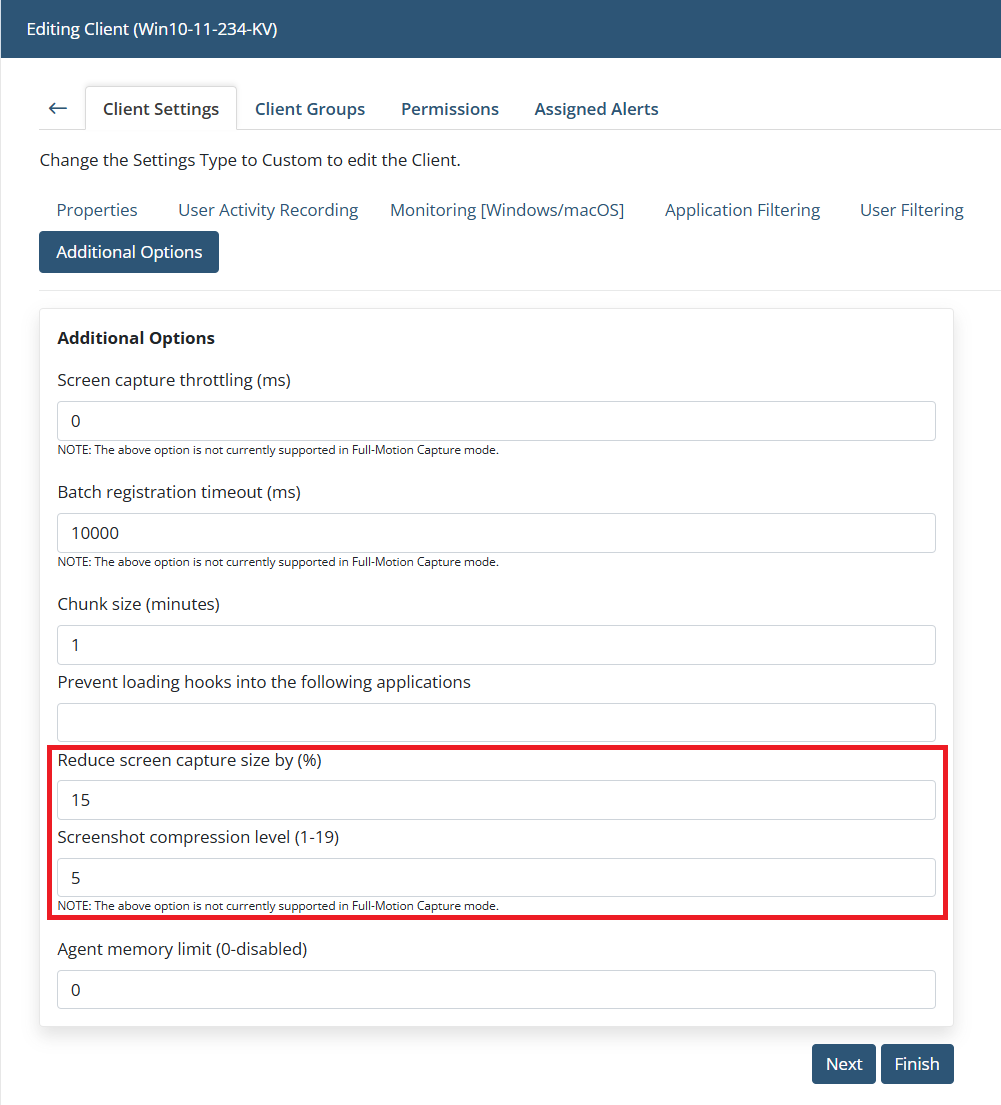Click the Prevent loading hooks field
1001x1105 pixels.
tap(496, 722)
